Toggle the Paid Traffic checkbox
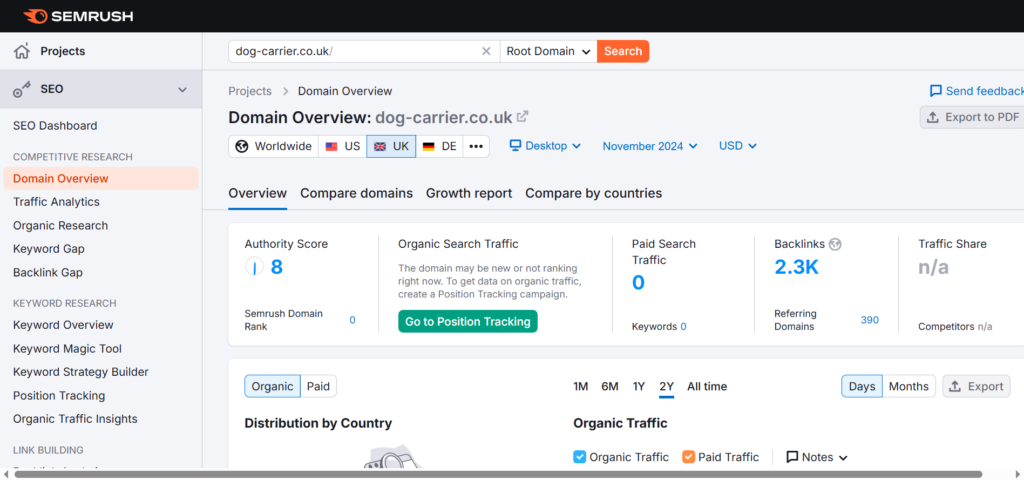 pos(688,457)
